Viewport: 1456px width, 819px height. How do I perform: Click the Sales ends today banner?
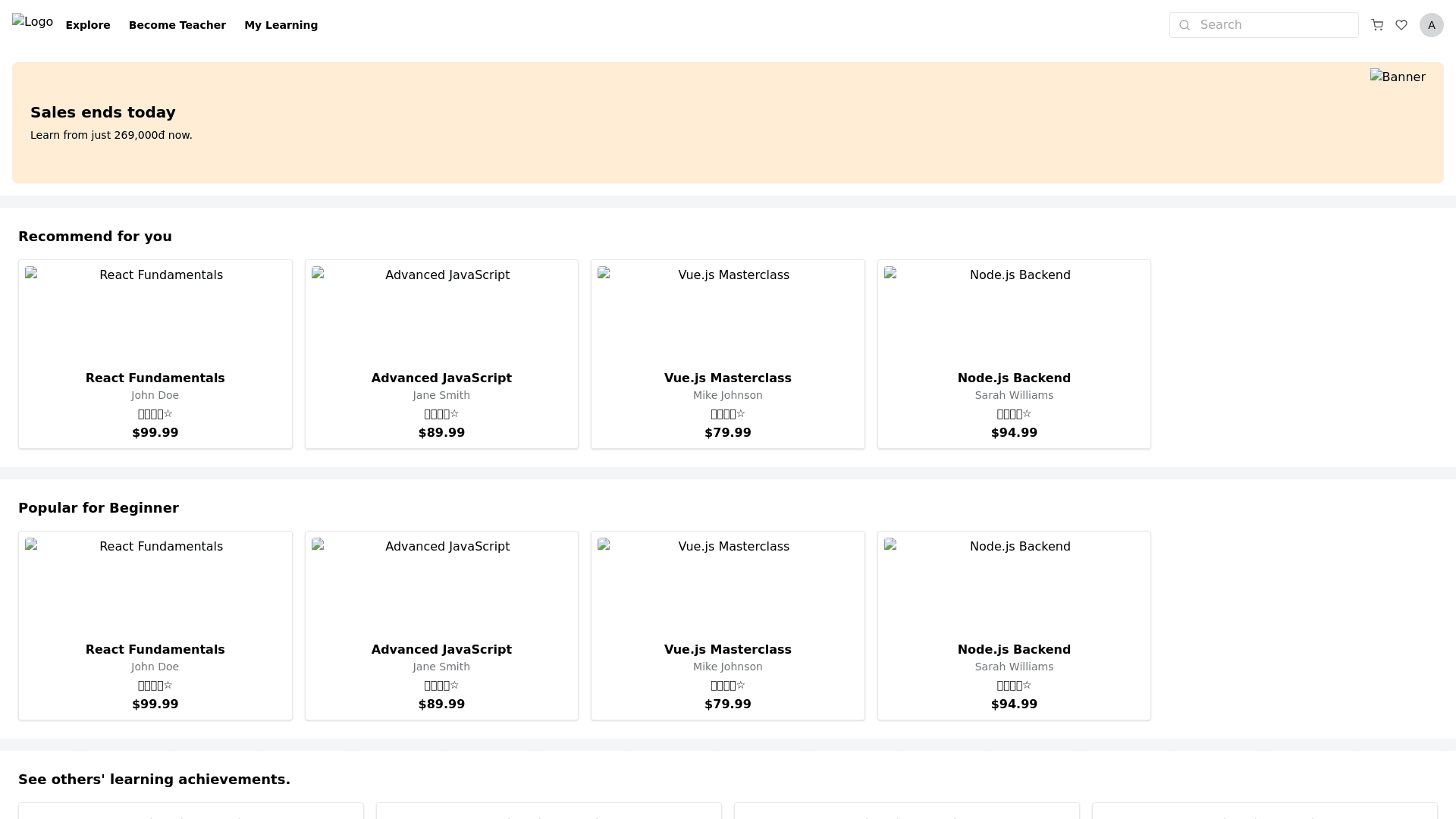point(103,112)
